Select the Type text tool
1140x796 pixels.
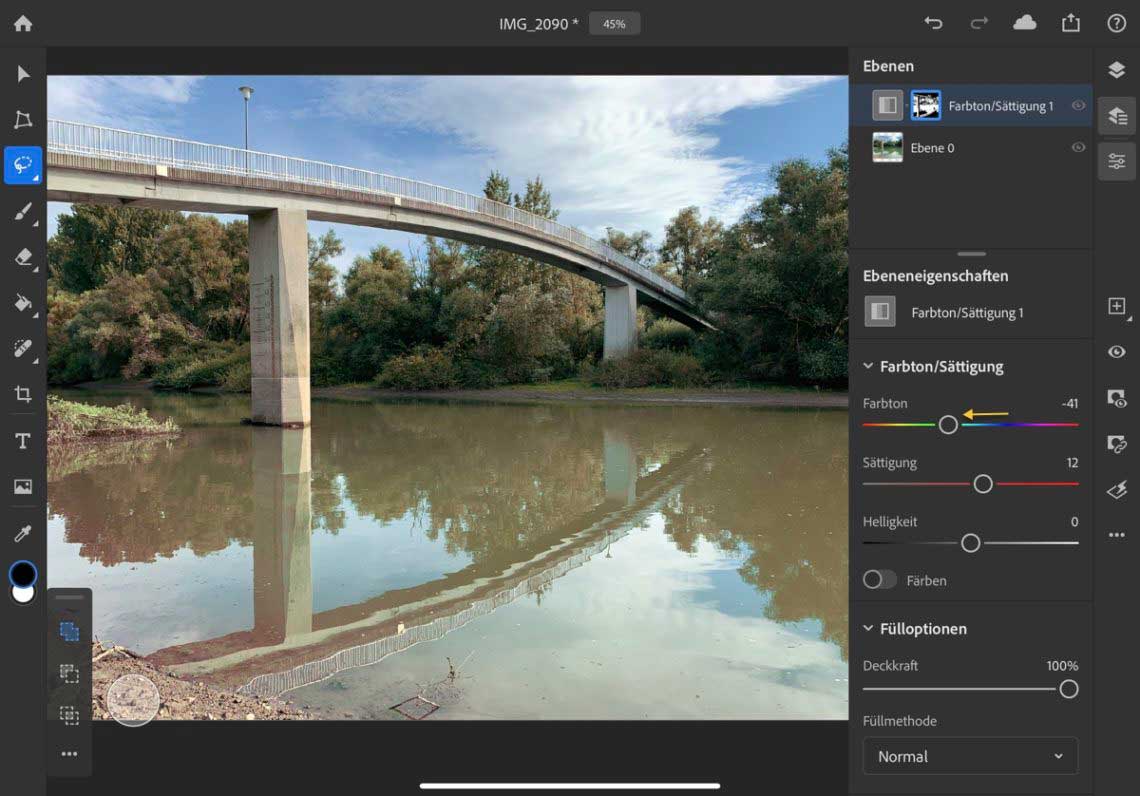click(x=23, y=441)
